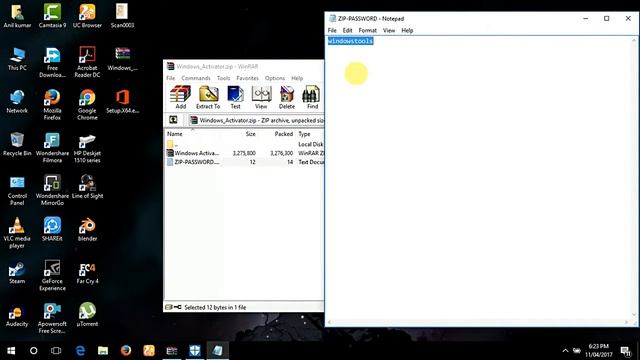
Task: Select Mozilla Firefox desktop icon
Action: (x=52, y=105)
